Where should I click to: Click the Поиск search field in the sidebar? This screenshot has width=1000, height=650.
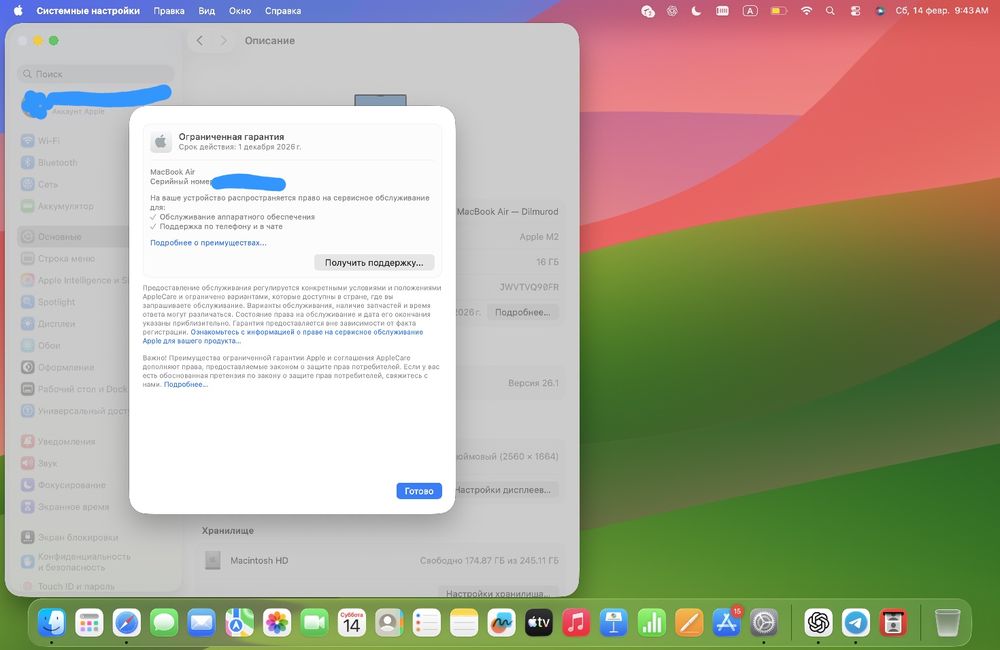click(96, 74)
